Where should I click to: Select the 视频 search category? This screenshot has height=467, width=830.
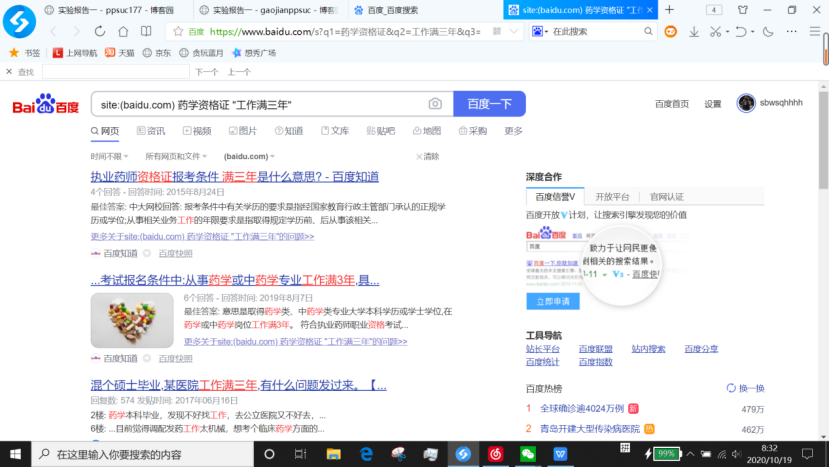[x=197, y=131]
